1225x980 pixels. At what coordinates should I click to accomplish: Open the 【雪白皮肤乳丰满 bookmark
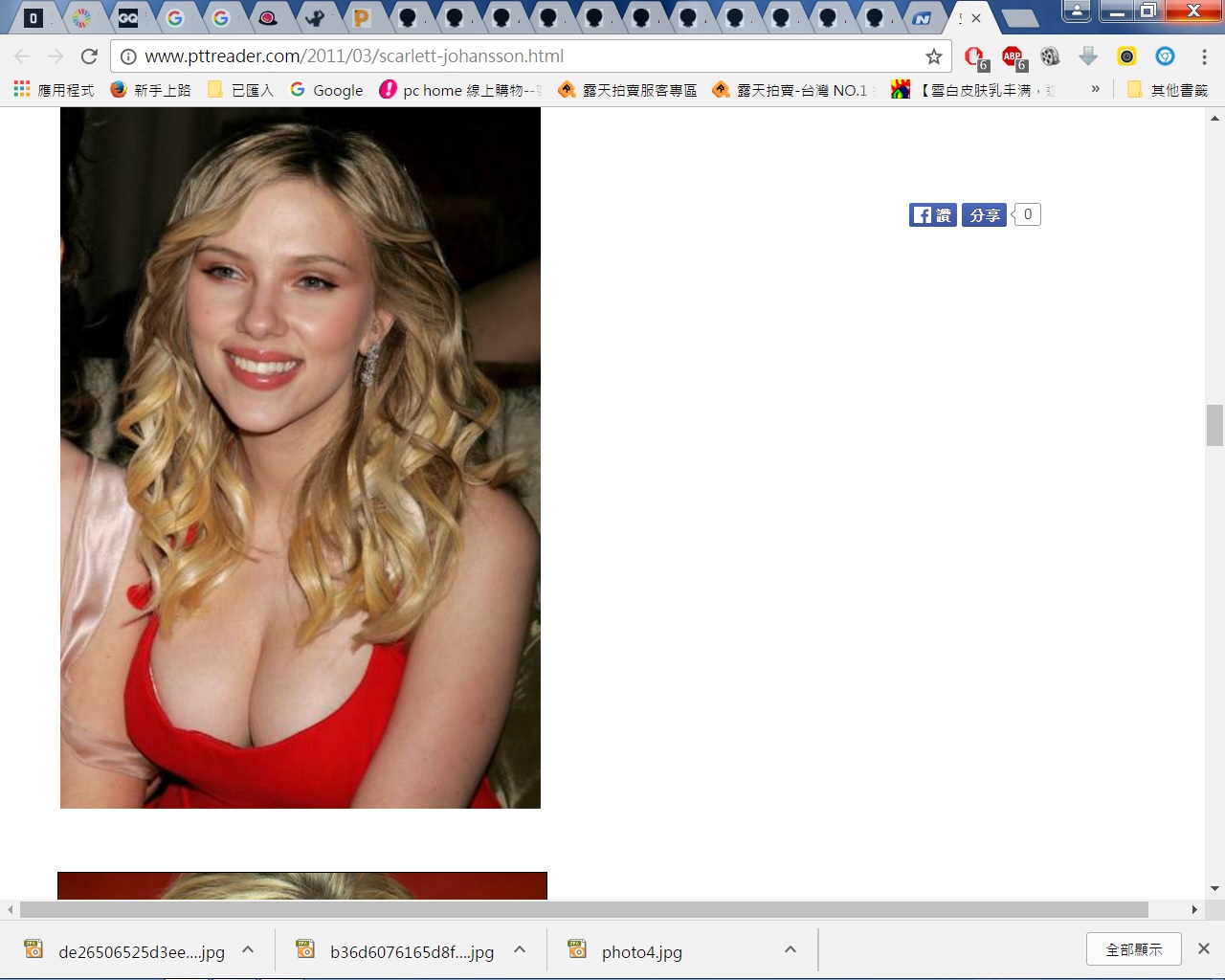[974, 90]
